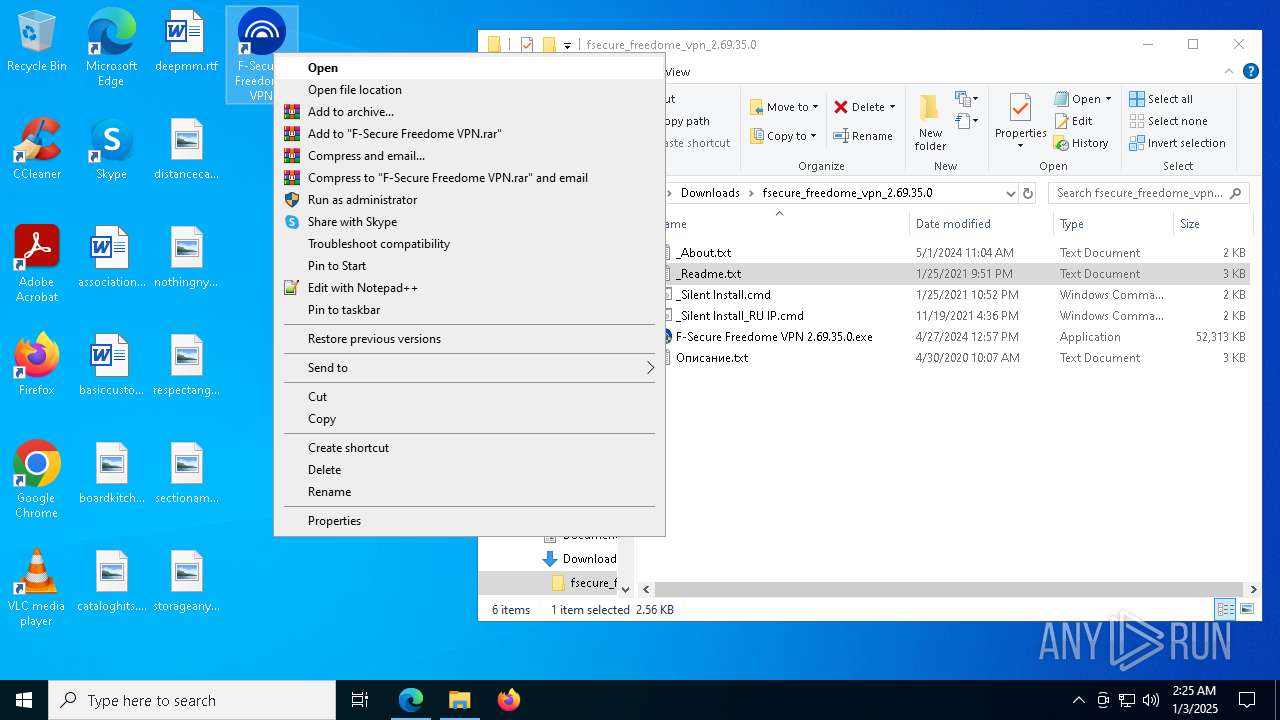Click Rename in the Organize group
The image size is (1280, 720).
click(x=863, y=136)
